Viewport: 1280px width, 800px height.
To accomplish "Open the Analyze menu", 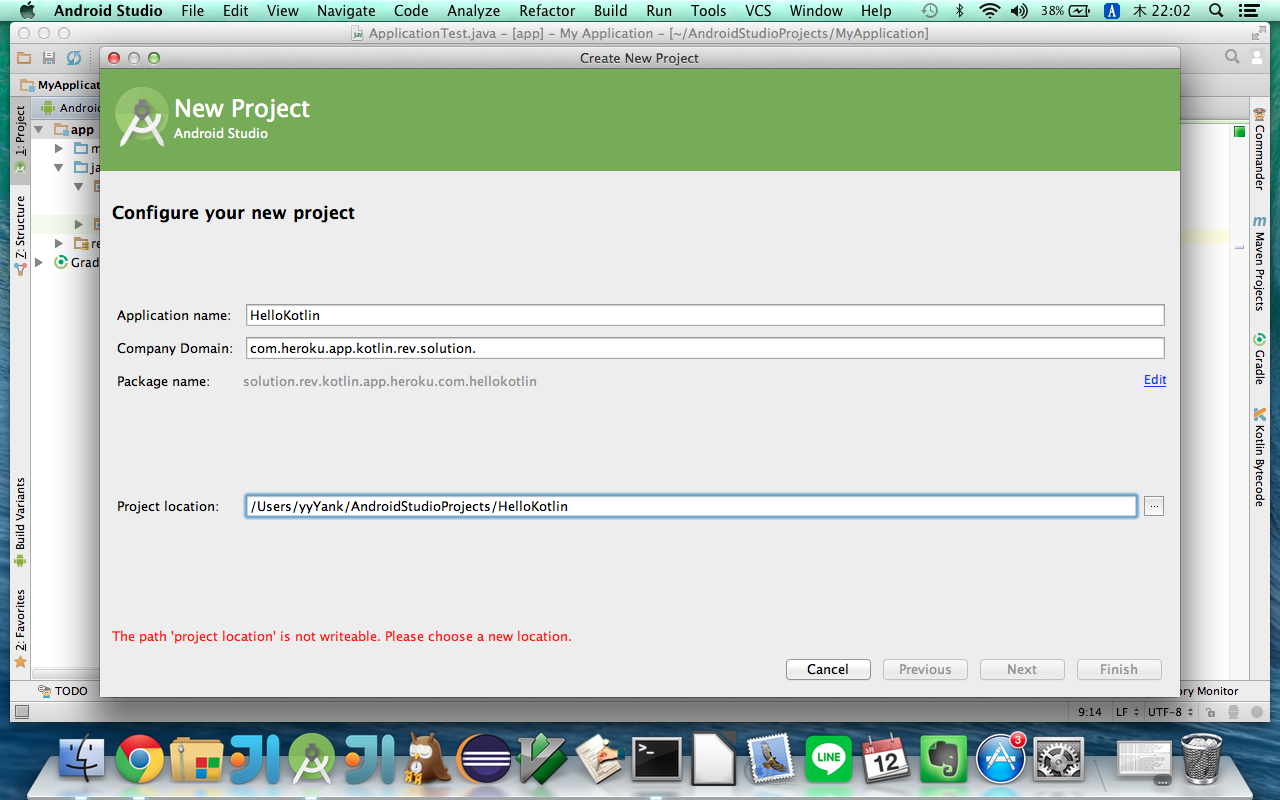I will coord(473,11).
